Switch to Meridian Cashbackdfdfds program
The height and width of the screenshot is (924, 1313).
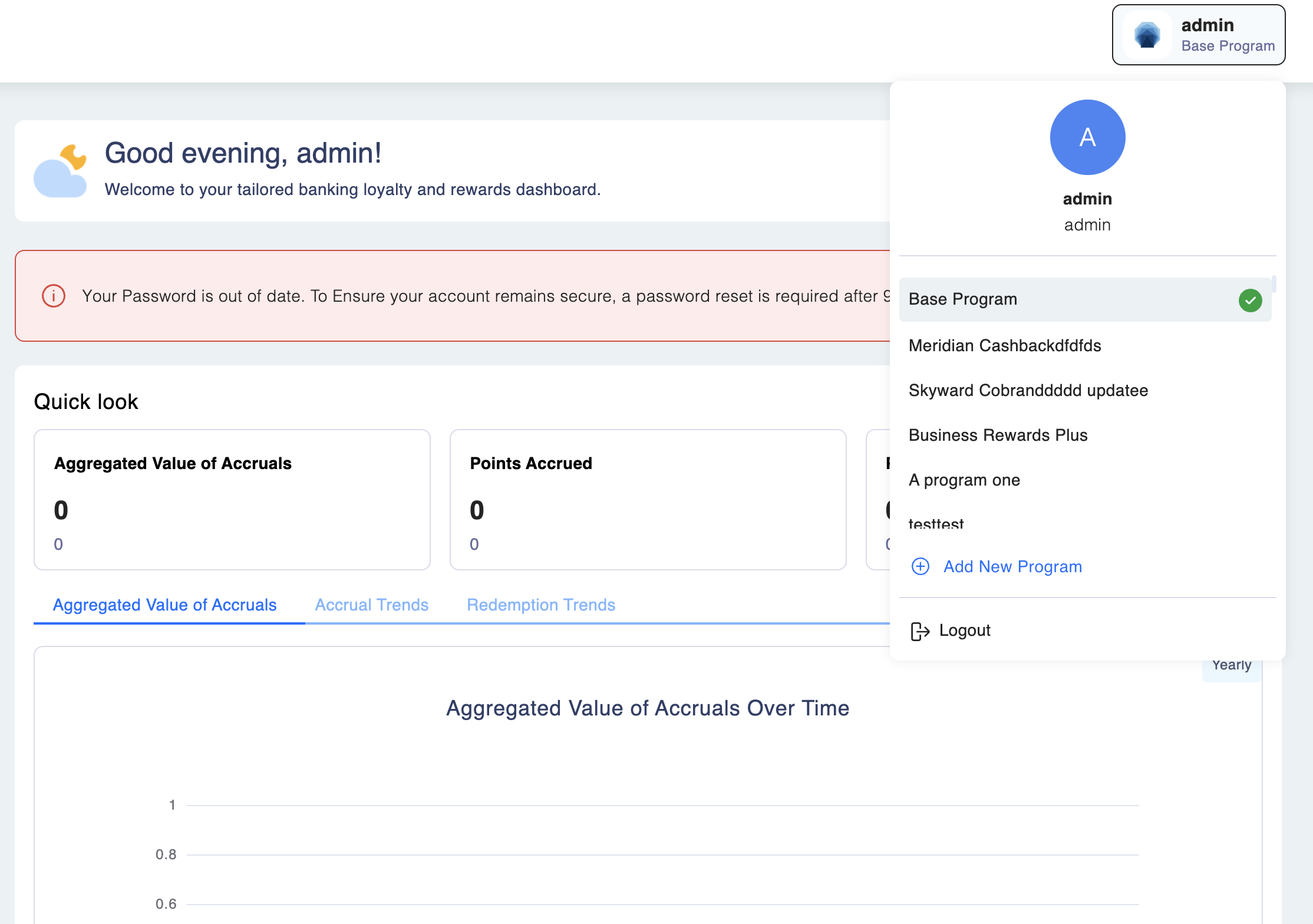pyautogui.click(x=1005, y=345)
